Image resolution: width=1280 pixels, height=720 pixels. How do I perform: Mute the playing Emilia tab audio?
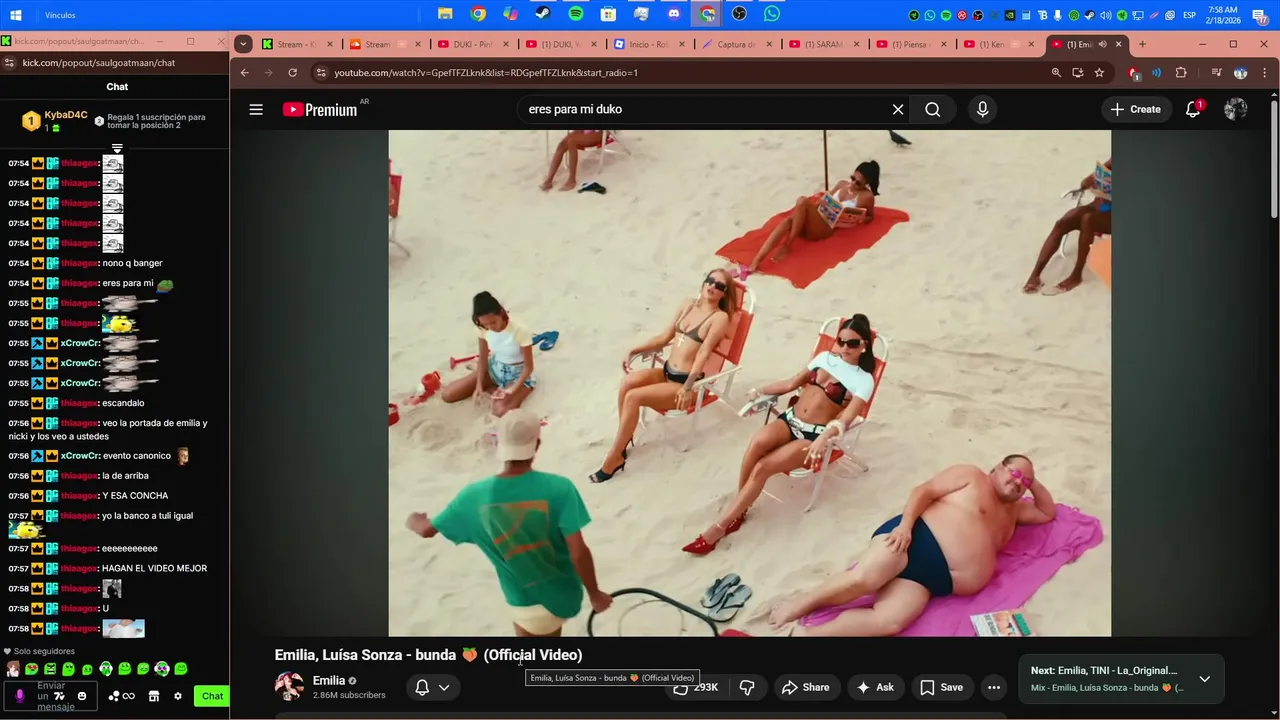[x=1102, y=44]
